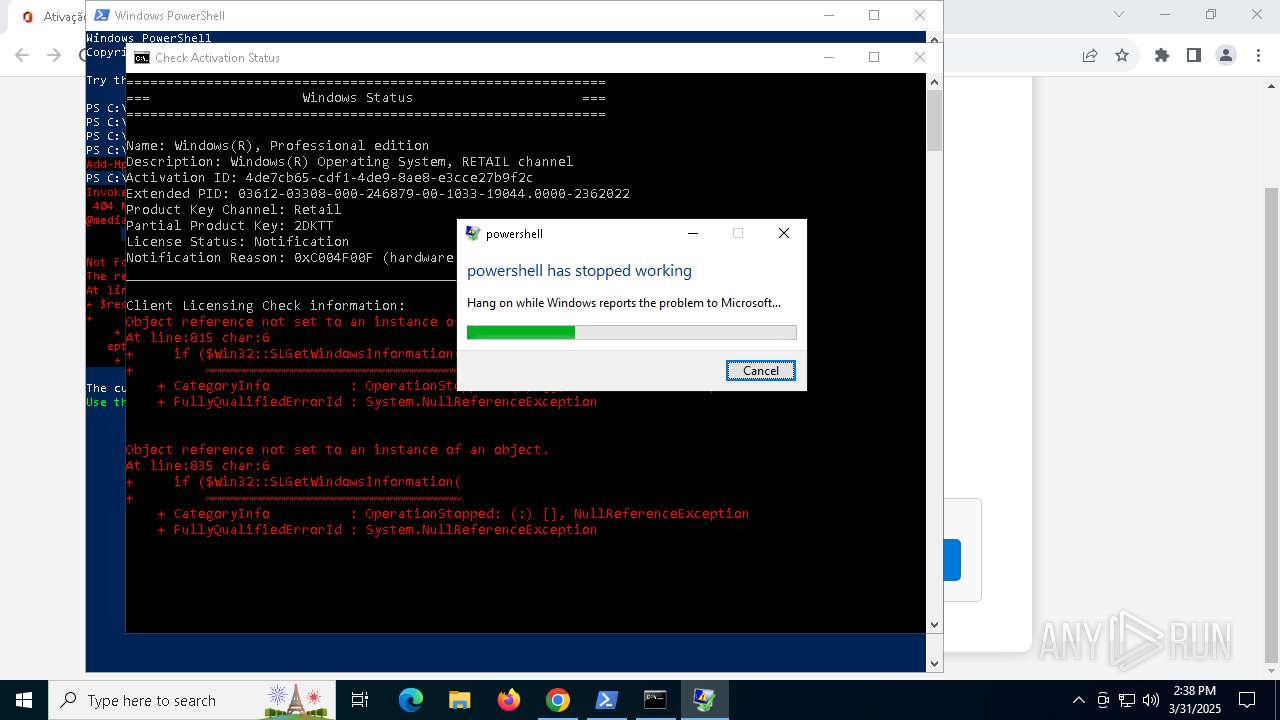Cancel the powershell error report dialog

[x=760, y=371]
